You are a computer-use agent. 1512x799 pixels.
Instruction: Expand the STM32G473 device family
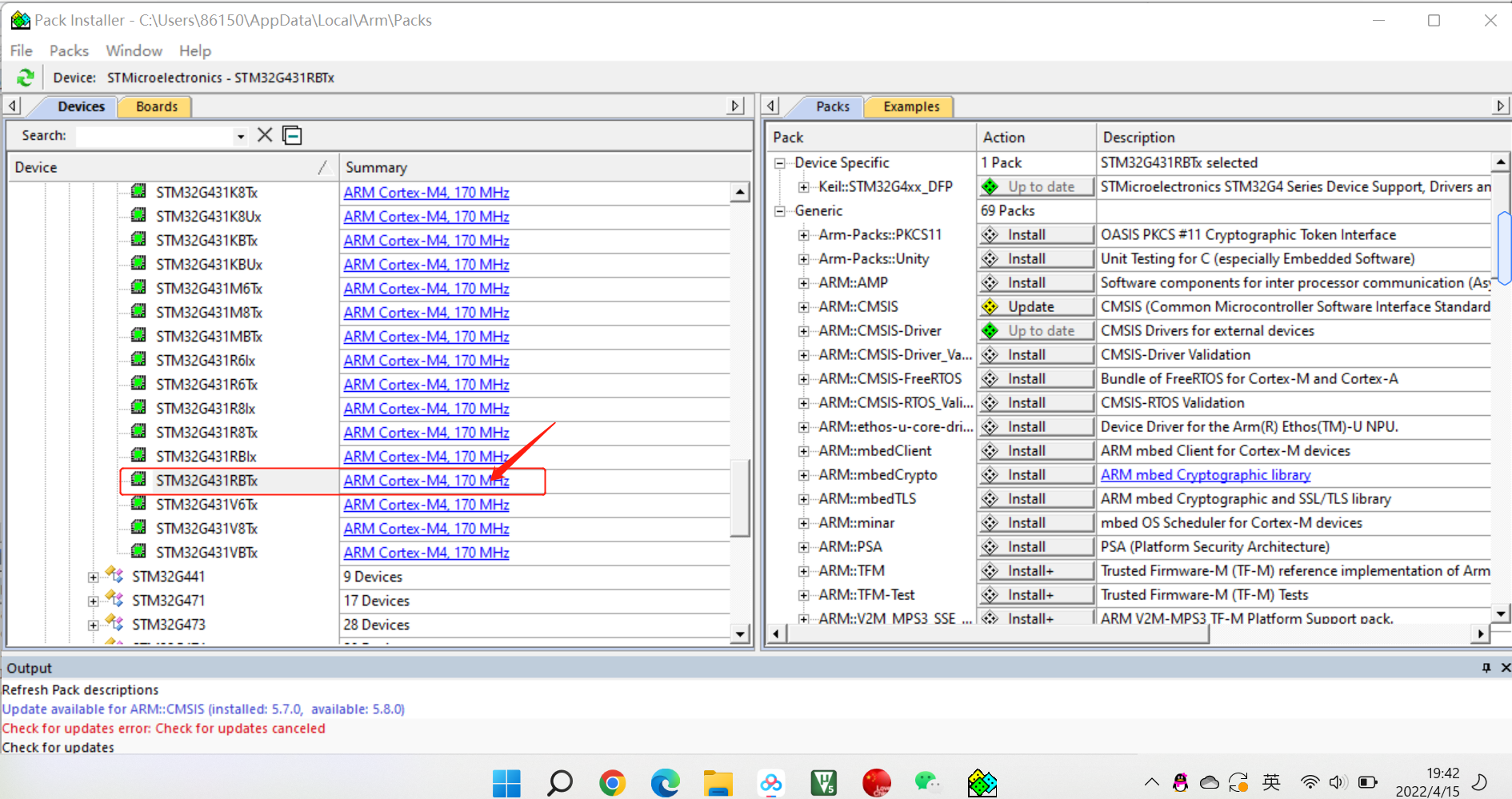[x=94, y=625]
